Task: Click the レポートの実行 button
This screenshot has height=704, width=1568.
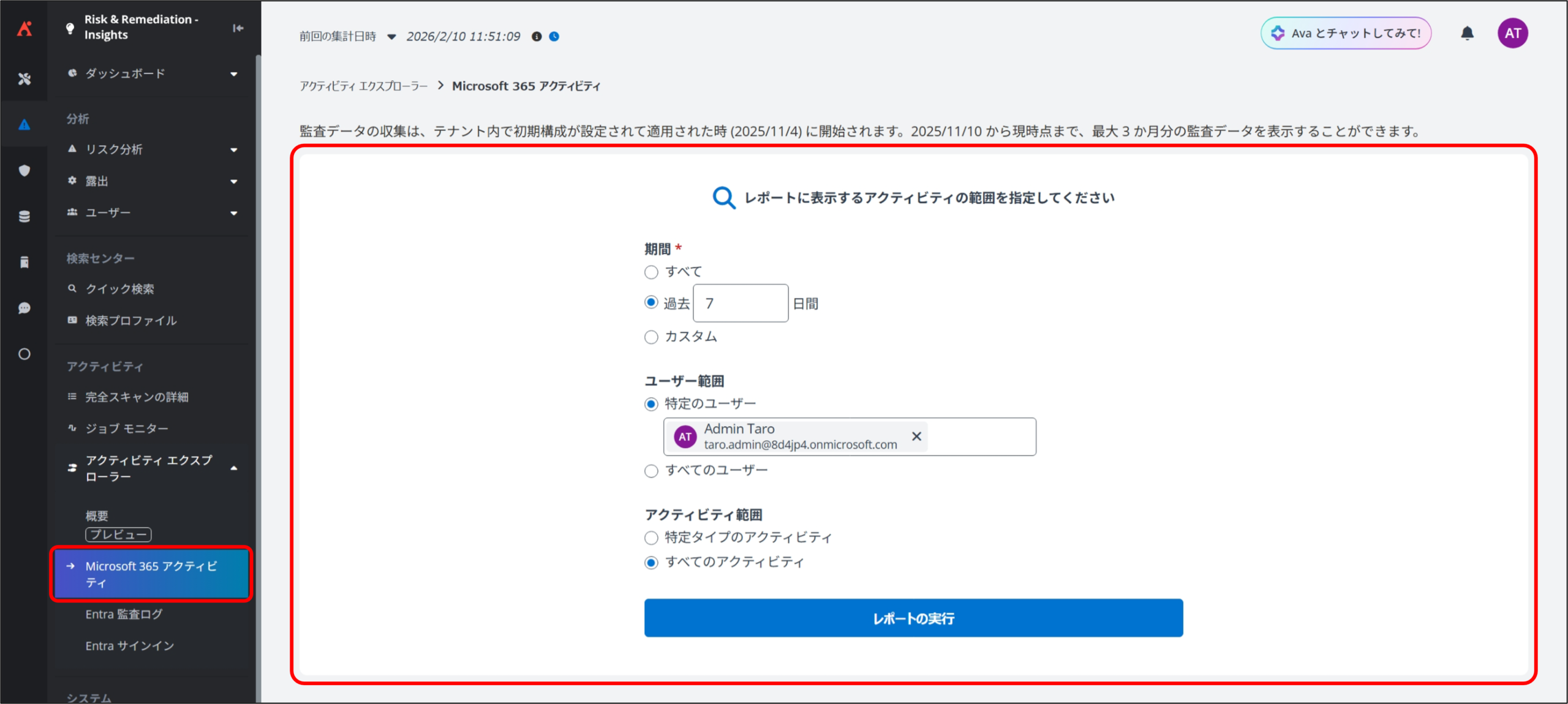Action: [913, 618]
